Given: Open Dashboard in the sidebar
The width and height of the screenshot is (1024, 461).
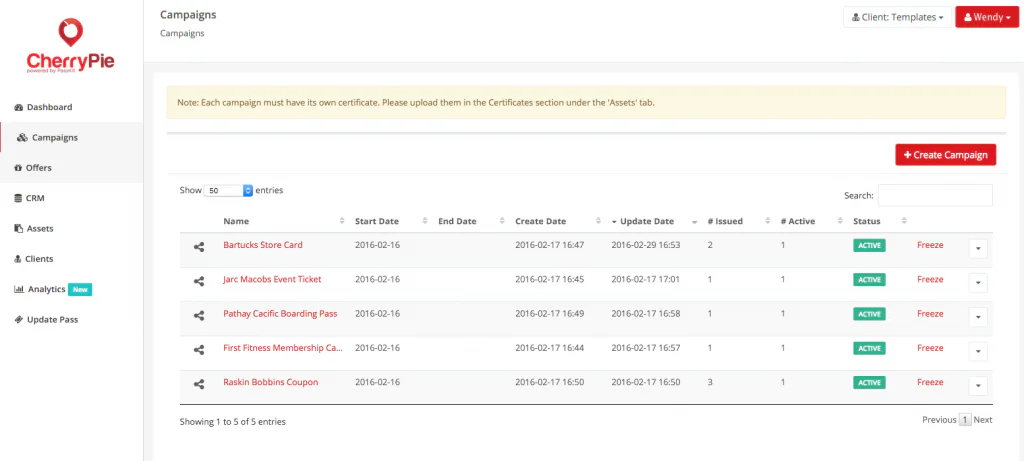Looking at the screenshot, I should coord(43,107).
